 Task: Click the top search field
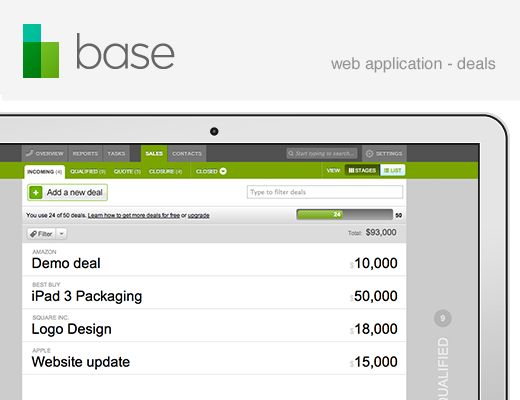[322, 153]
